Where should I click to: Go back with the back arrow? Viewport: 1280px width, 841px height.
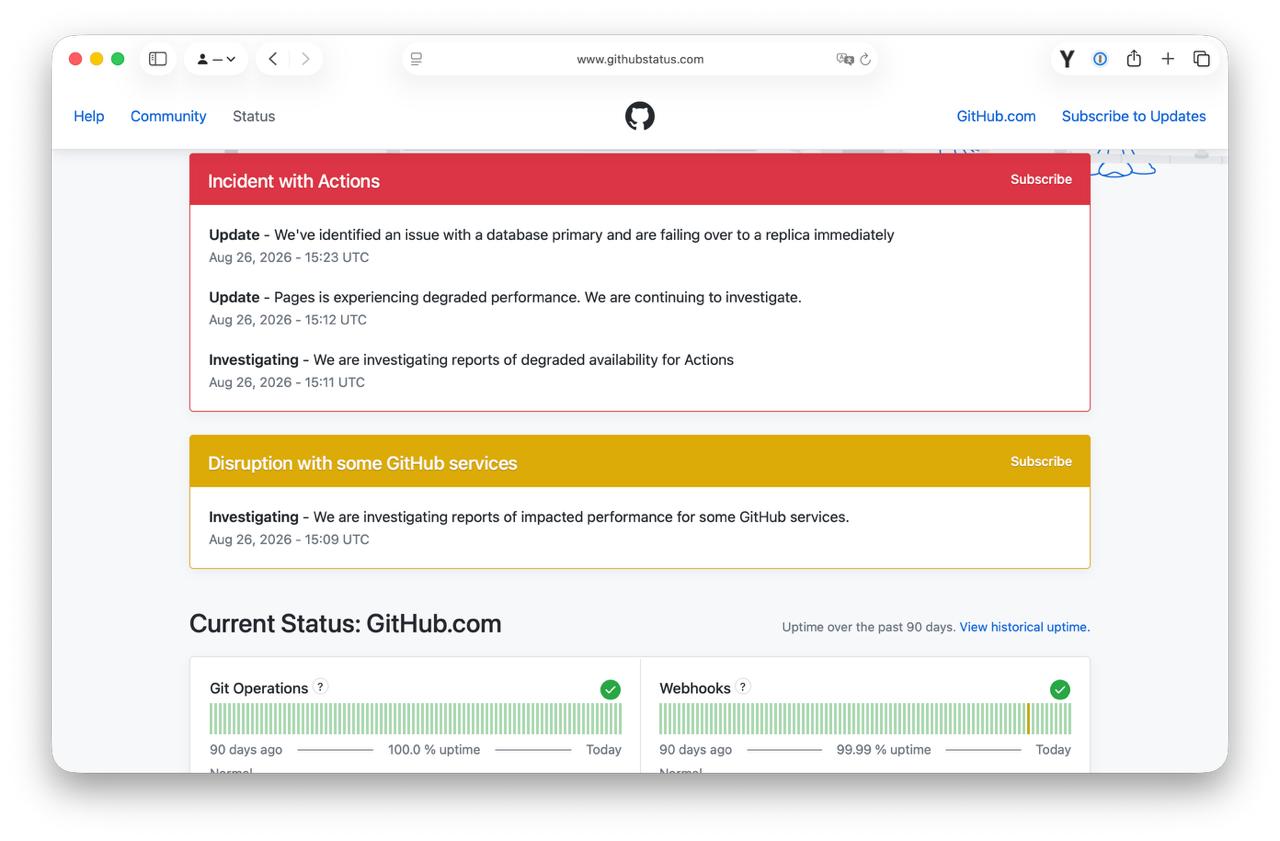point(273,59)
